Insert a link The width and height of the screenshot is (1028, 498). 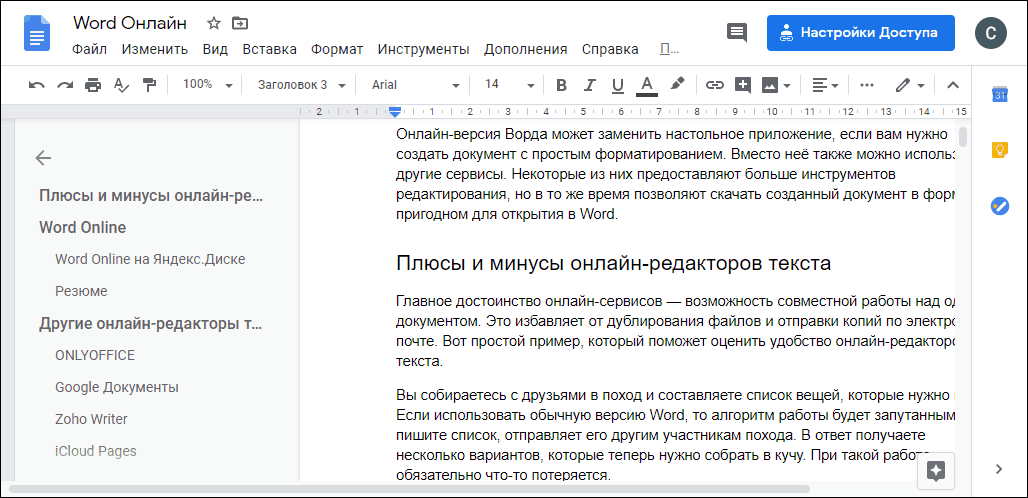(x=714, y=85)
